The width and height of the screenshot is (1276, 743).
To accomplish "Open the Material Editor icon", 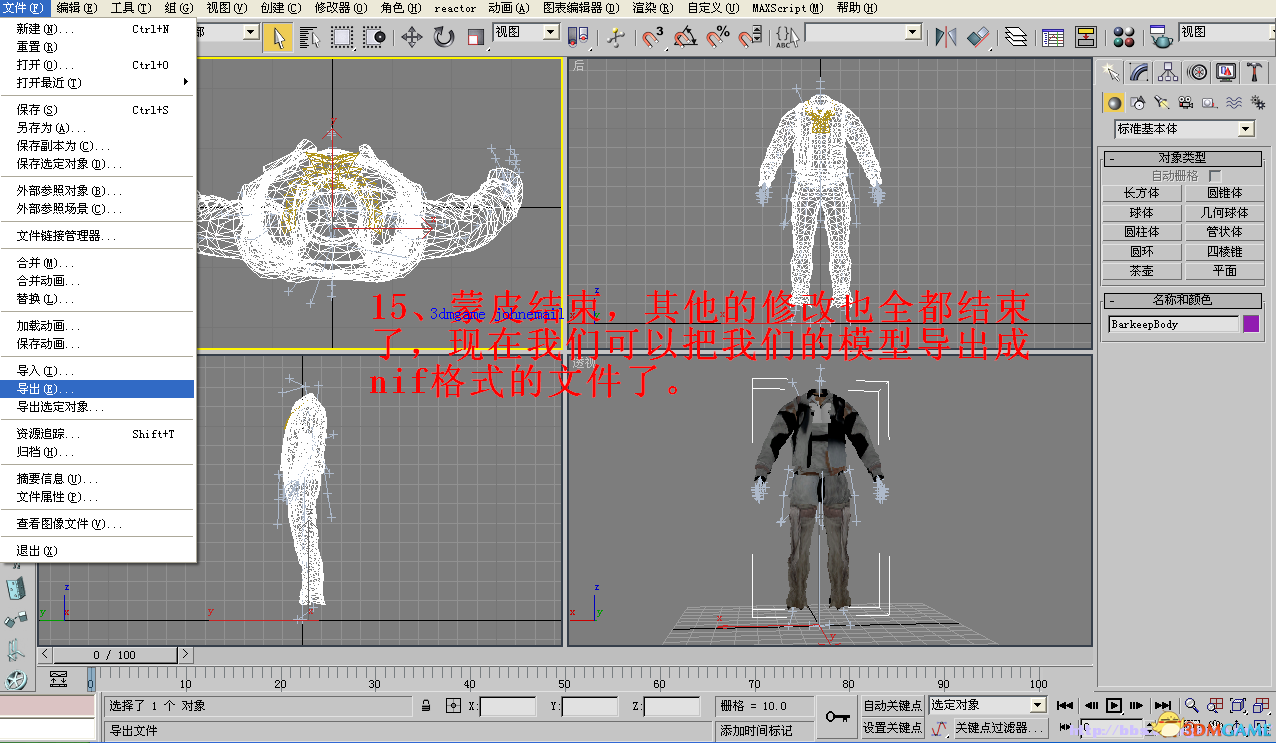I will pos(1124,38).
